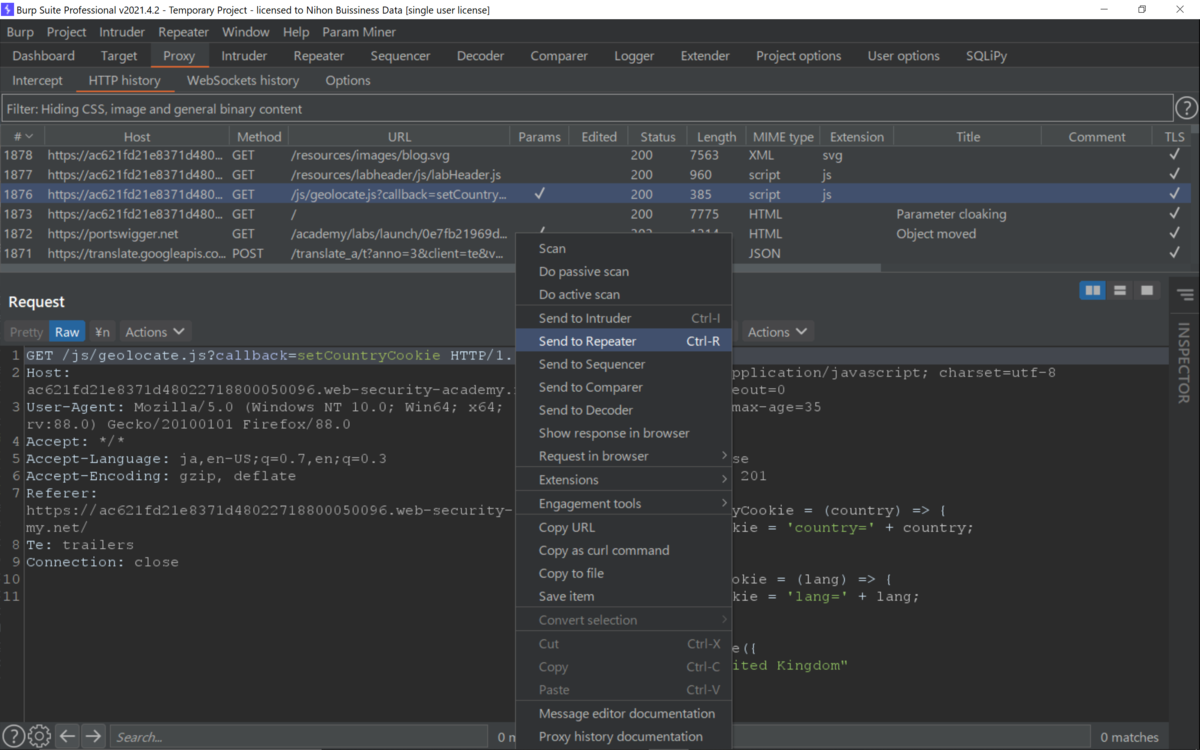Choose Save item from context menu

(623, 597)
